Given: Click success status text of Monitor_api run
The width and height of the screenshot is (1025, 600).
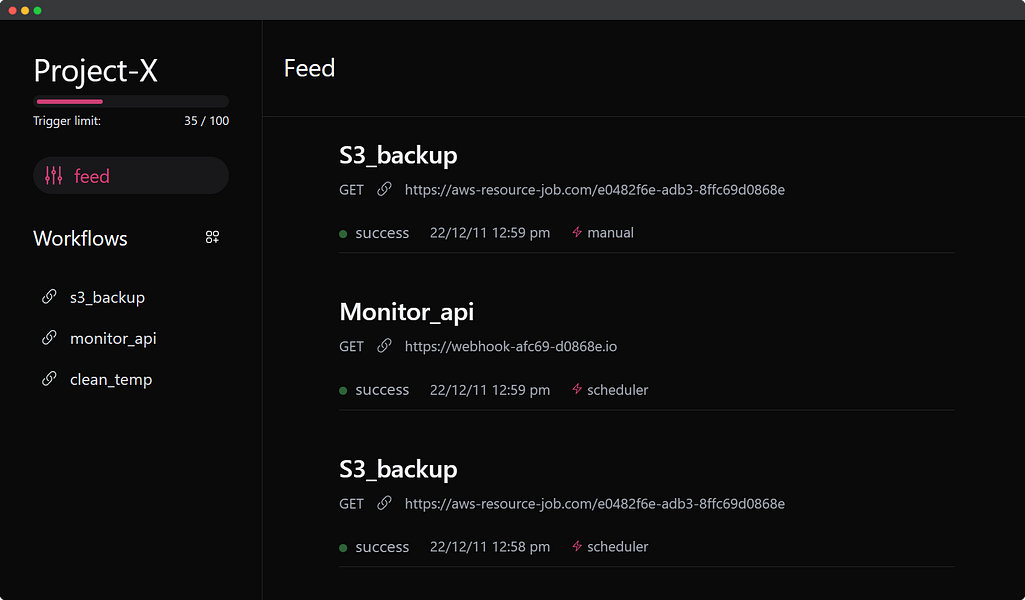Looking at the screenshot, I should tap(382, 390).
